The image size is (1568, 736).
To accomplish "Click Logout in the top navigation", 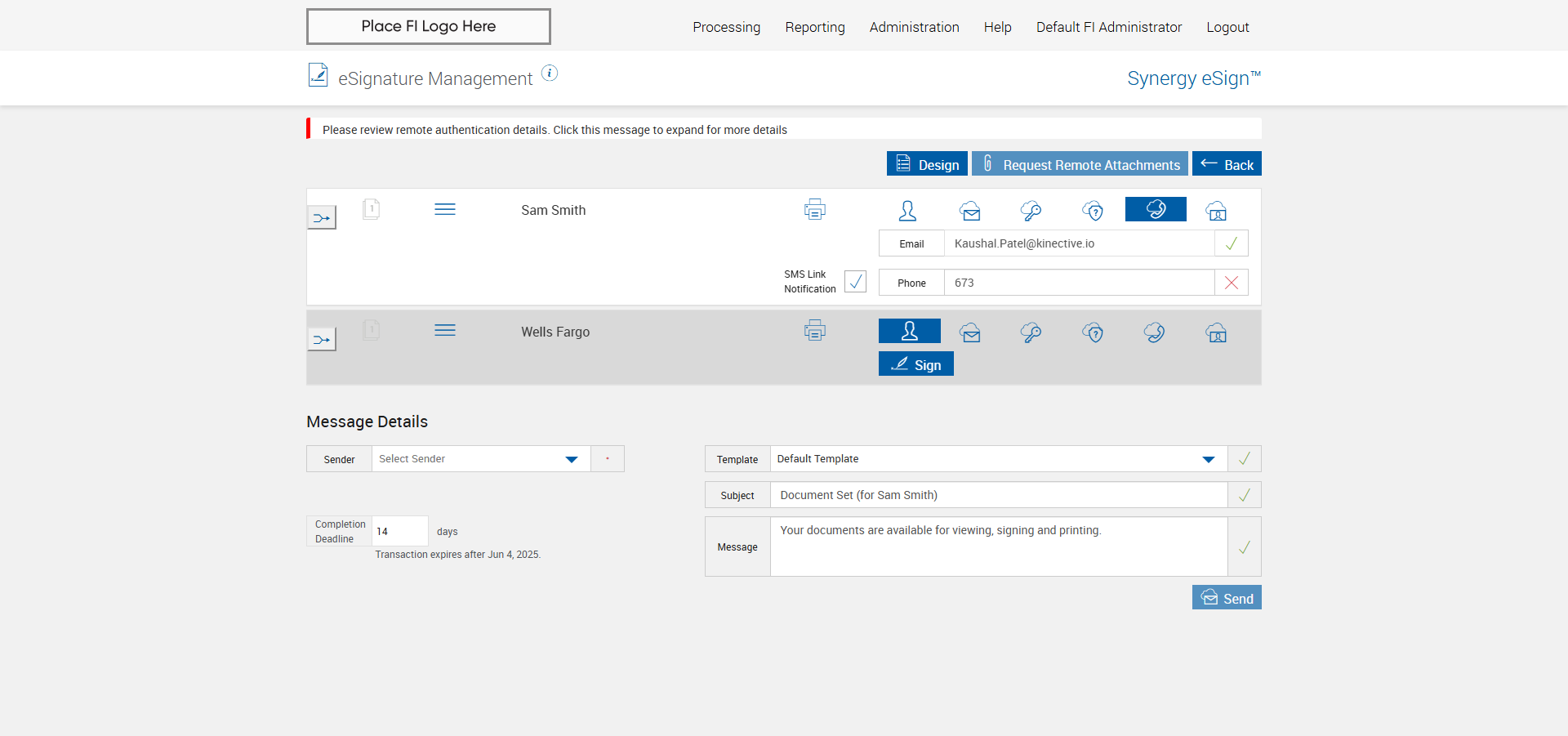I will 1227,27.
